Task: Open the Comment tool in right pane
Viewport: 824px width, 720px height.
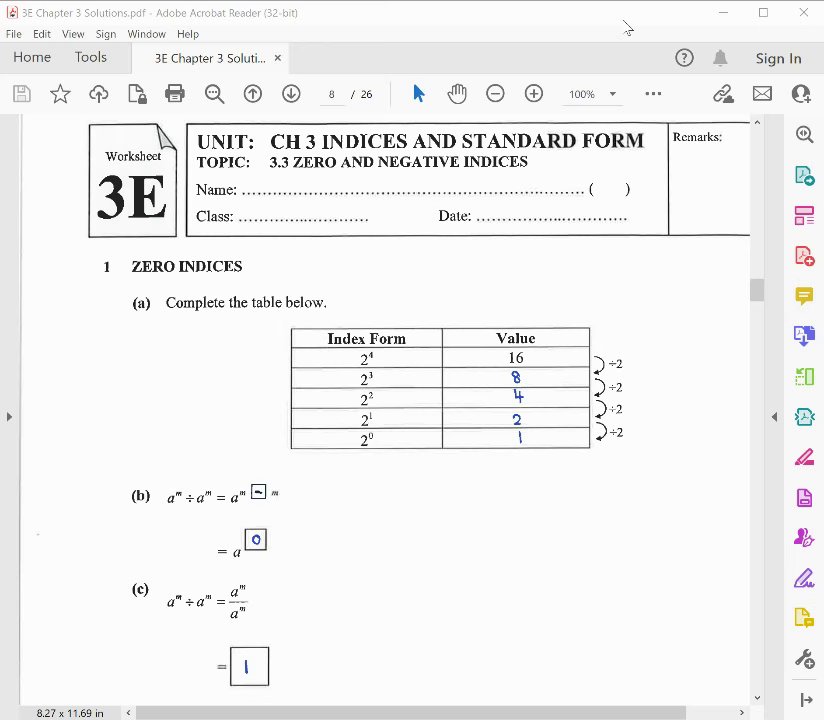Action: [804, 296]
